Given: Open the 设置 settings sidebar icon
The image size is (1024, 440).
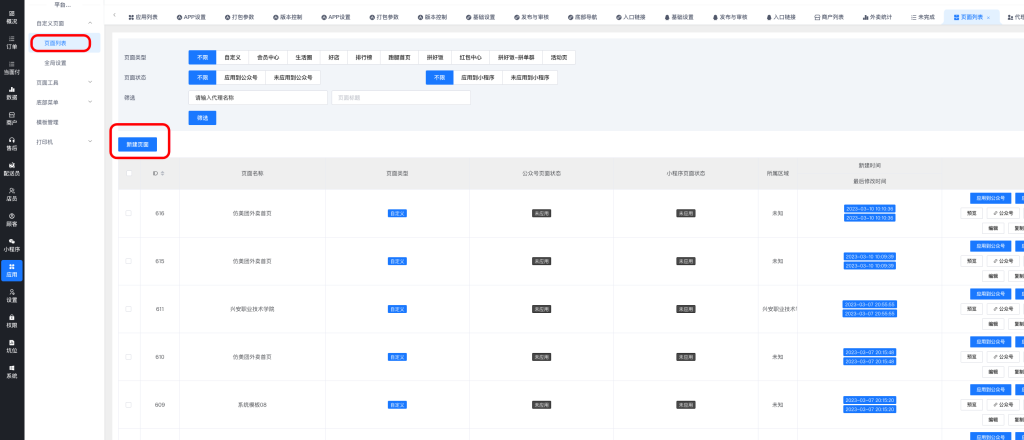Looking at the screenshot, I should point(12,295).
